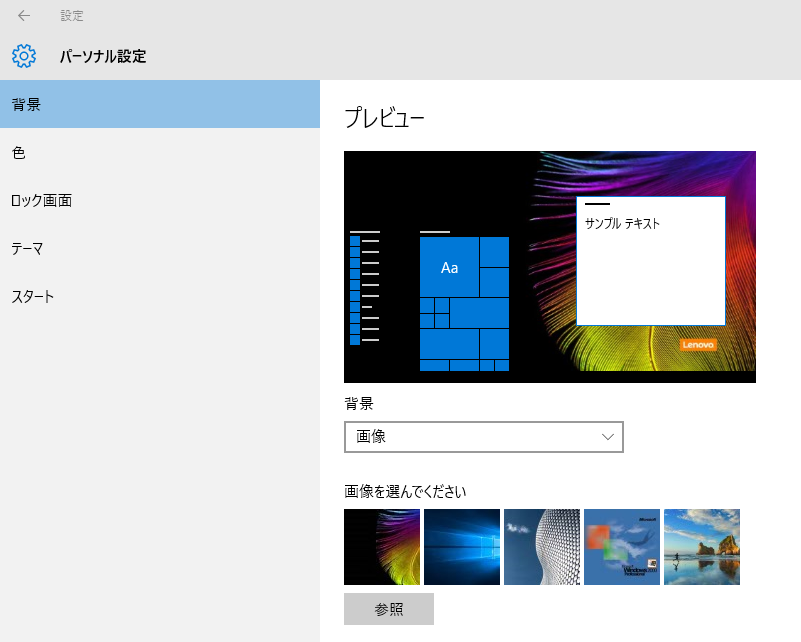The image size is (801, 642).
Task: Select the blue Windows 10 wallpaper thumbnail
Action: [461, 547]
